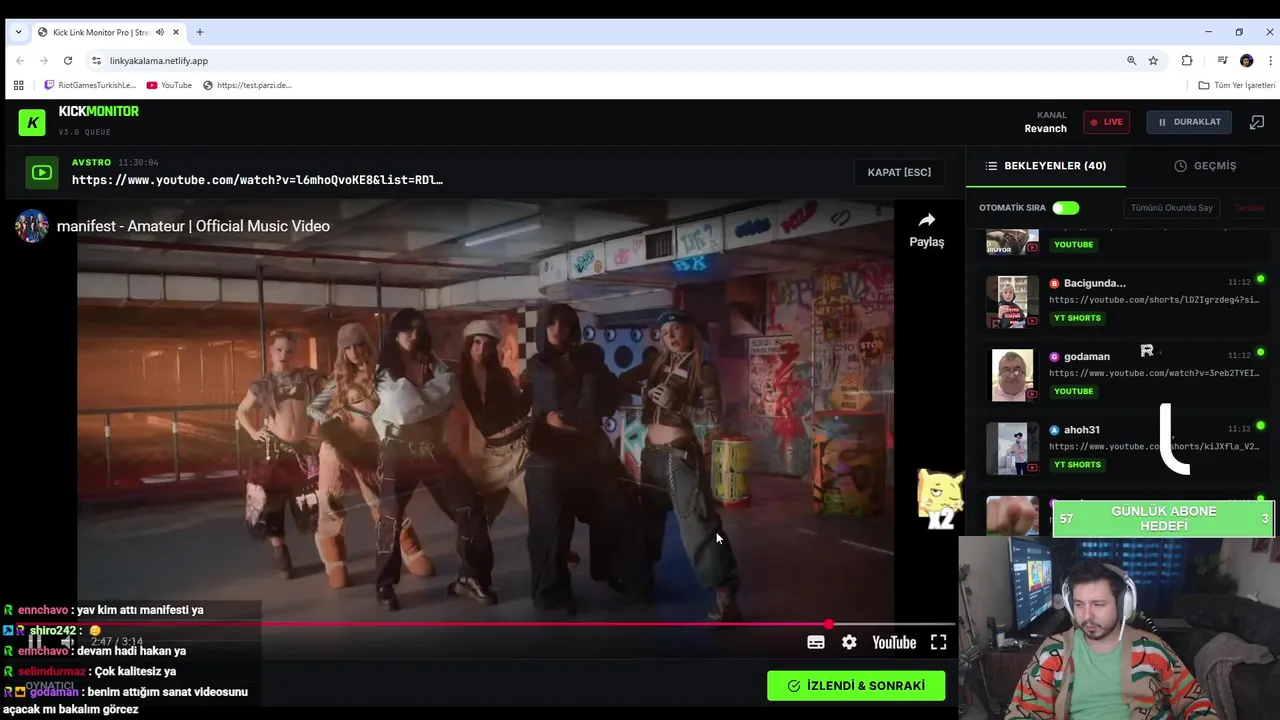Open Bacigunda queue item thumbnail
The width and height of the screenshot is (1280, 720).
1012,301
